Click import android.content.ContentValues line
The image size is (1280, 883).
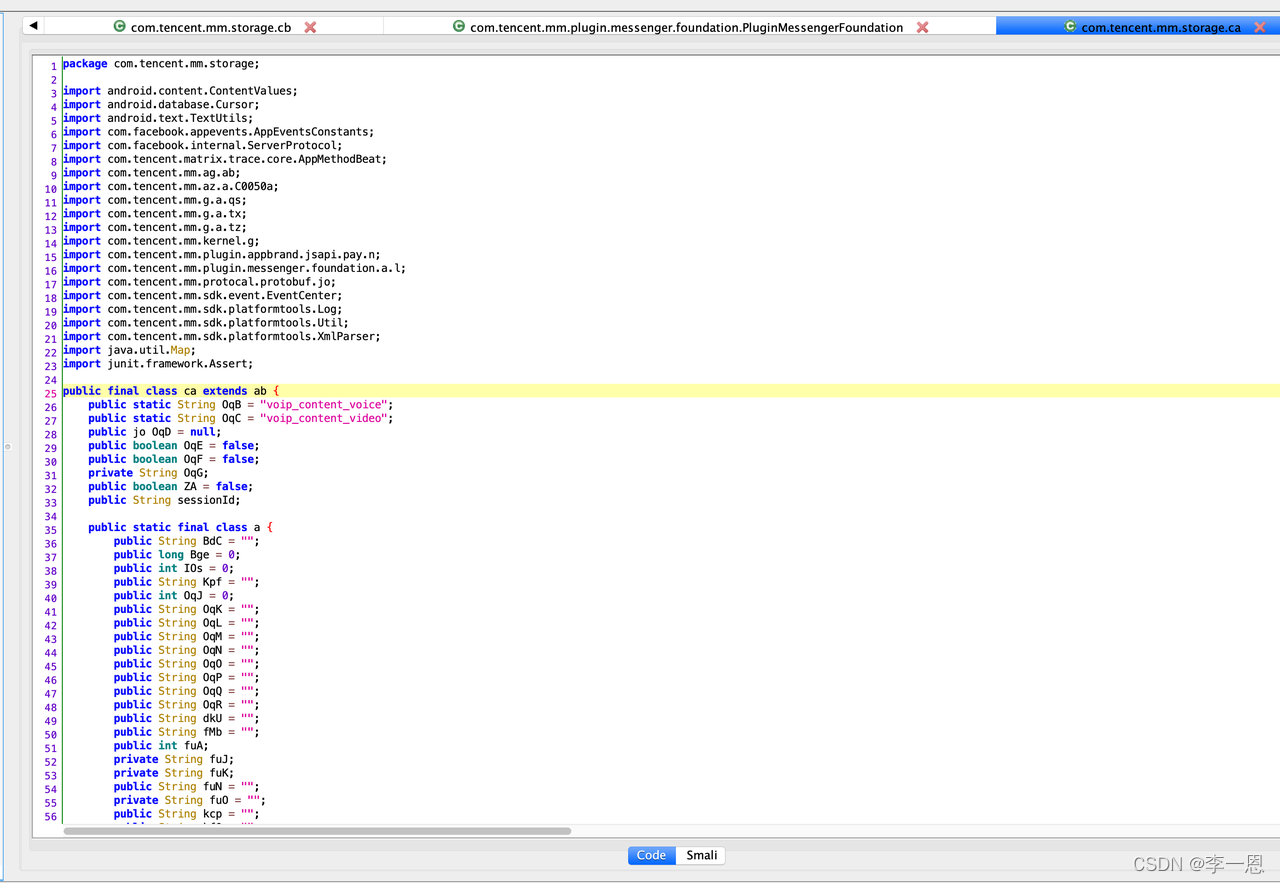(x=180, y=91)
